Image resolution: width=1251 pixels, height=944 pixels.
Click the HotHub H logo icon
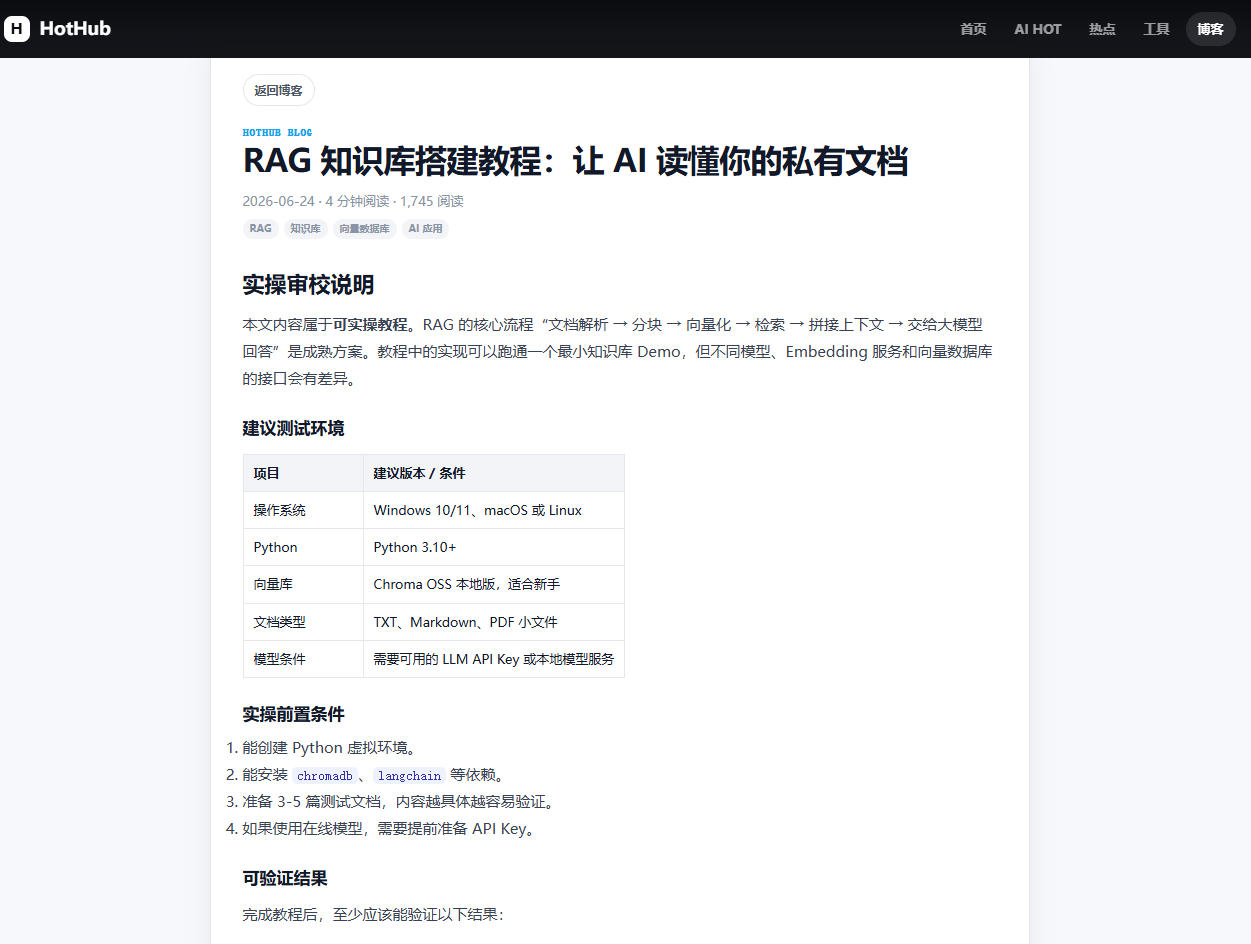click(17, 29)
